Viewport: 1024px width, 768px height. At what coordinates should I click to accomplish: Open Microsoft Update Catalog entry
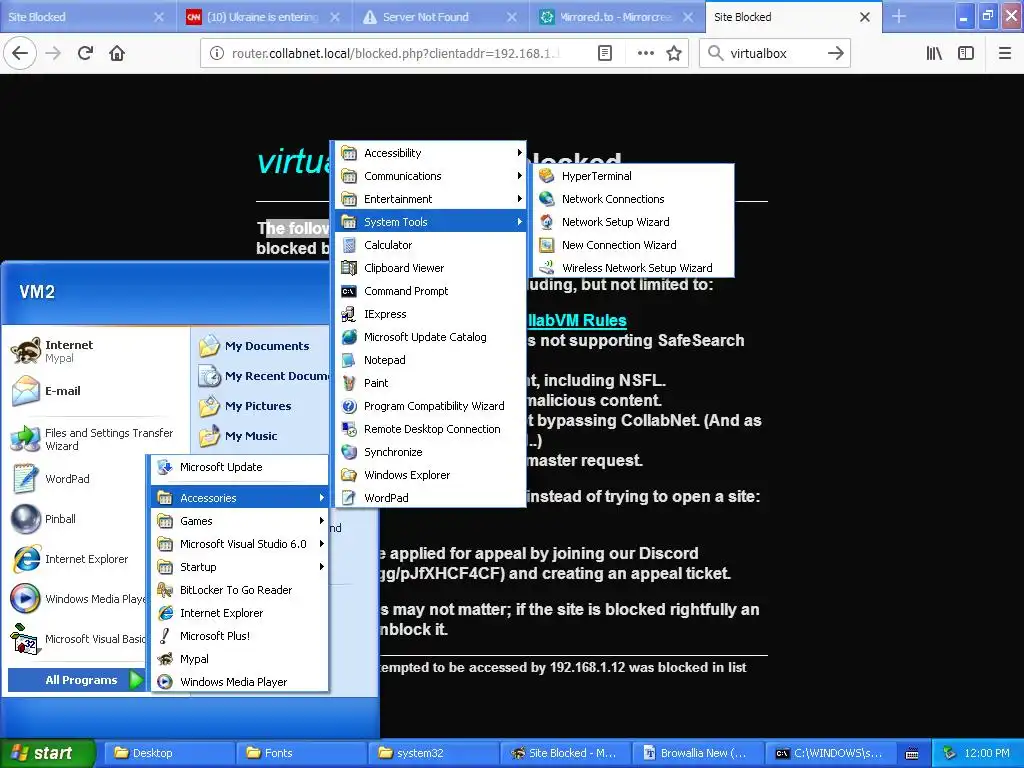coord(431,337)
